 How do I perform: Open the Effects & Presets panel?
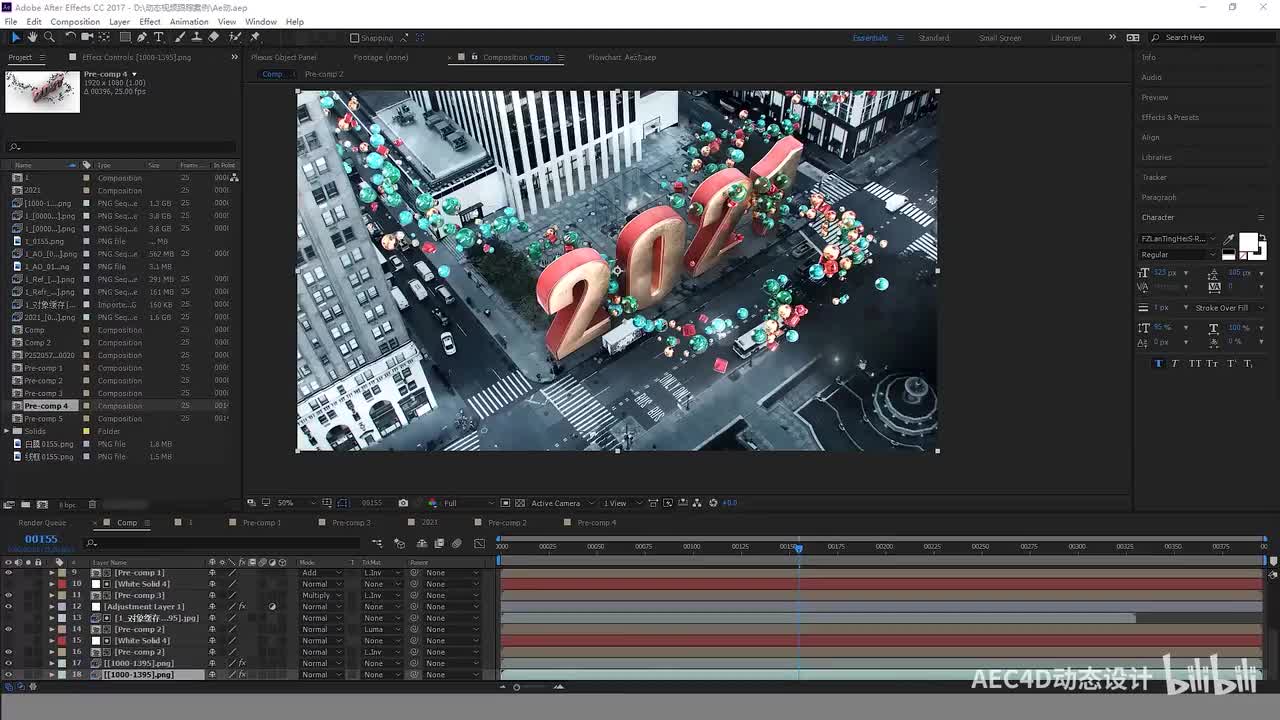click(x=1170, y=117)
